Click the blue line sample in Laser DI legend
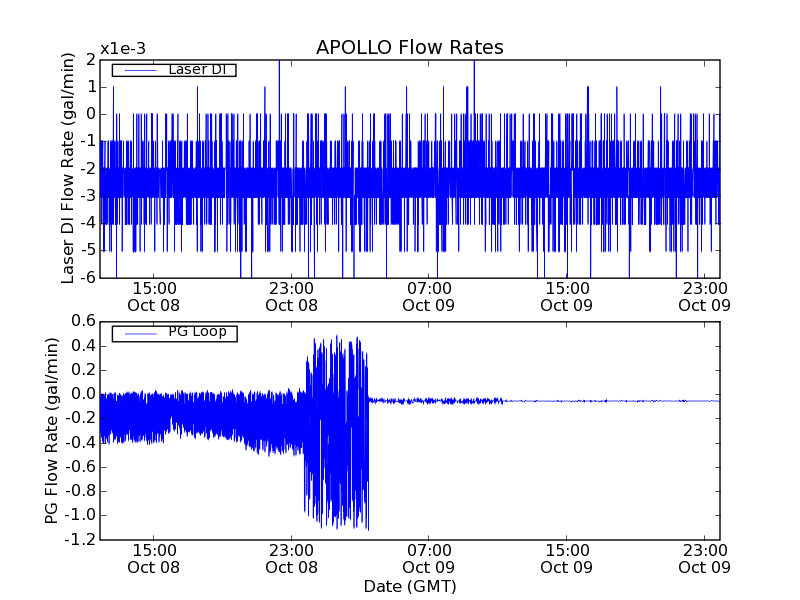The width and height of the screenshot is (800, 600). [x=135, y=70]
